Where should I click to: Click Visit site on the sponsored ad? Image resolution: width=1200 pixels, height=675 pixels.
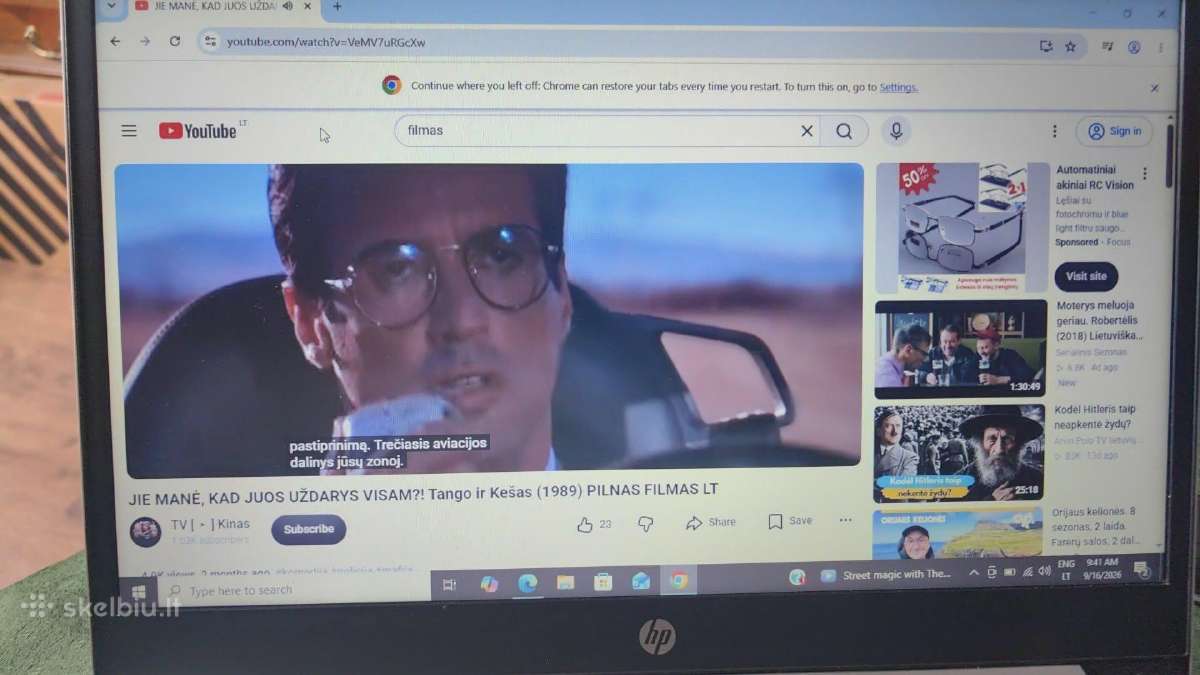click(x=1086, y=277)
